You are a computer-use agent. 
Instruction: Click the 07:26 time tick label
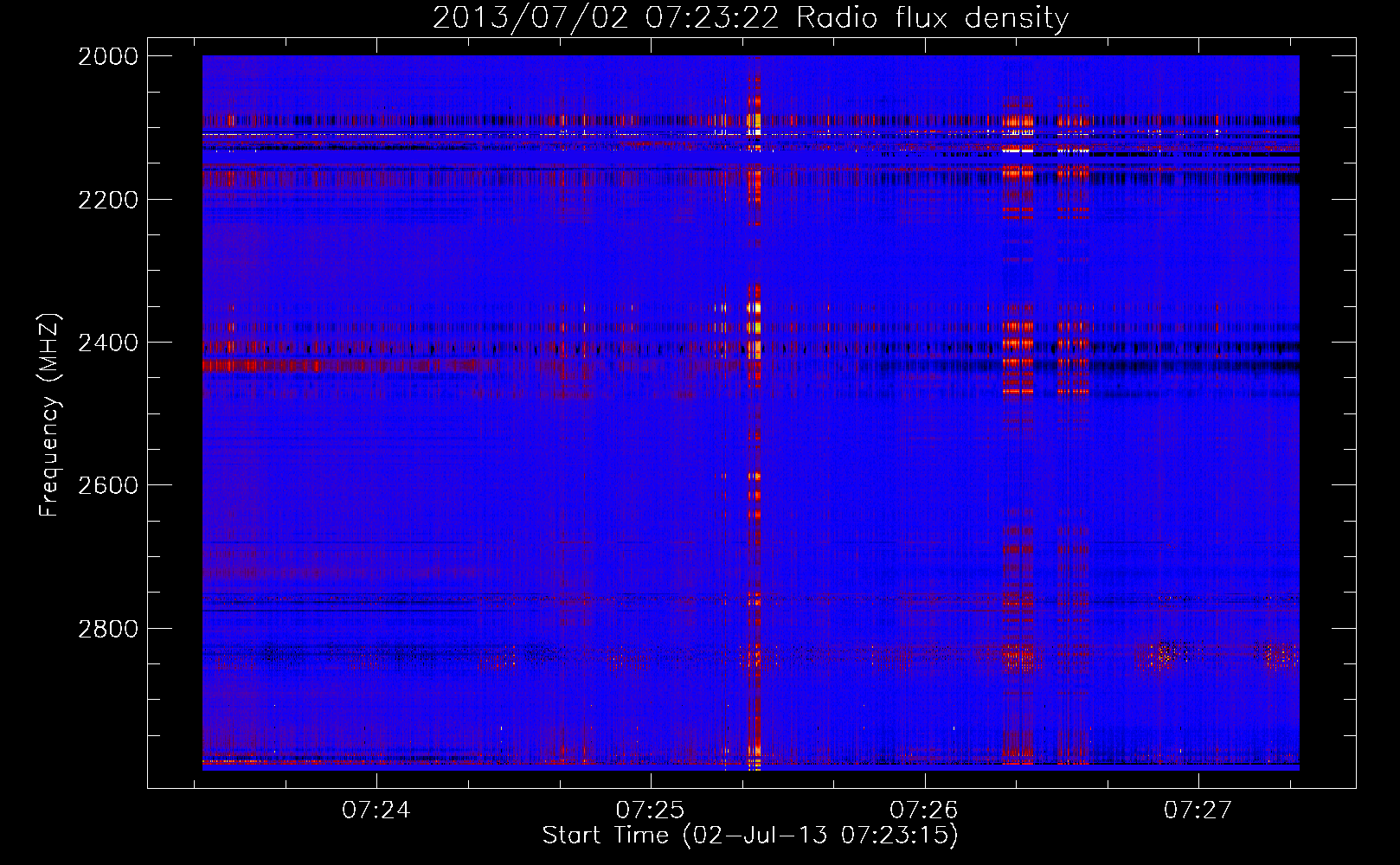tap(924, 810)
